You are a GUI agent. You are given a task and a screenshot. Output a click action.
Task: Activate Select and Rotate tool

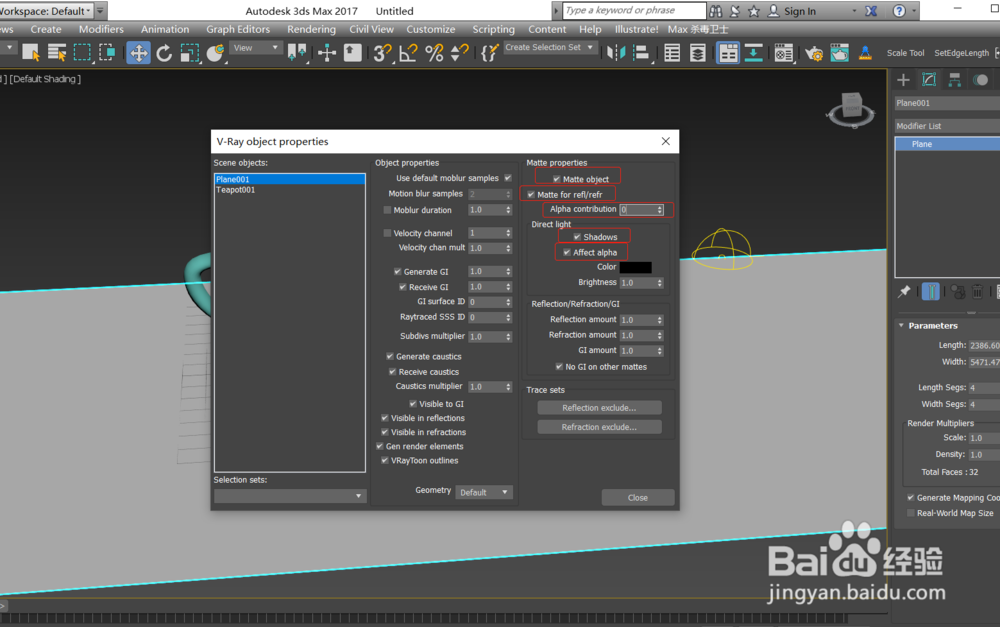[x=164, y=52]
